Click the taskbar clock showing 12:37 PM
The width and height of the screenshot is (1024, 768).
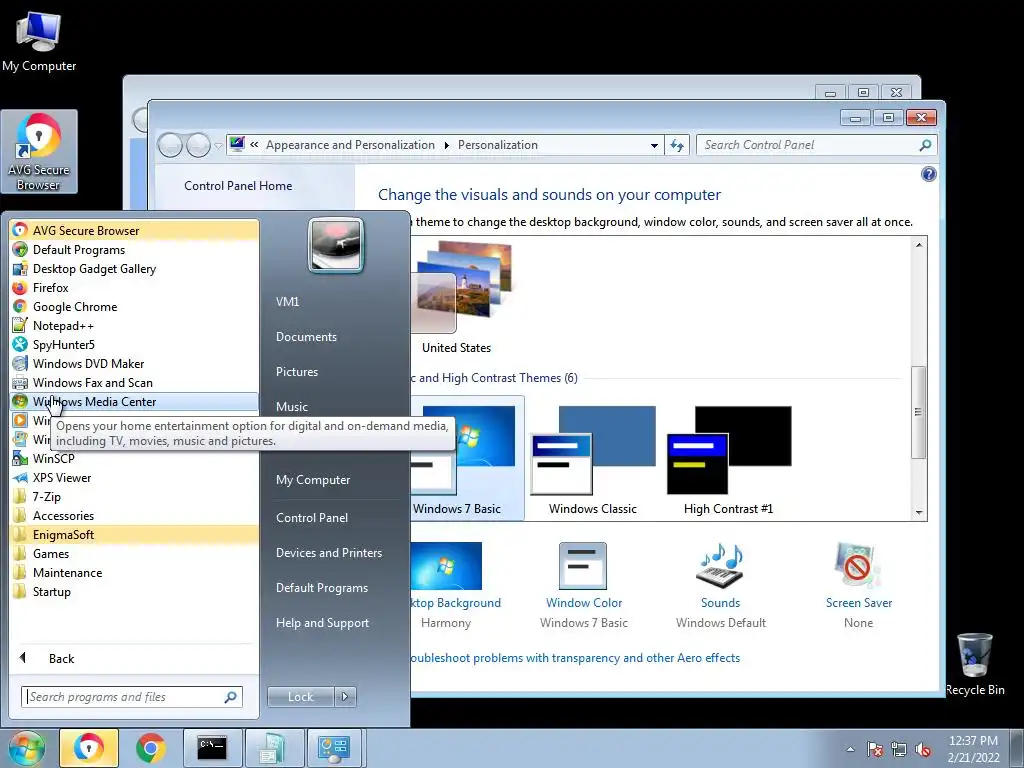[973, 749]
